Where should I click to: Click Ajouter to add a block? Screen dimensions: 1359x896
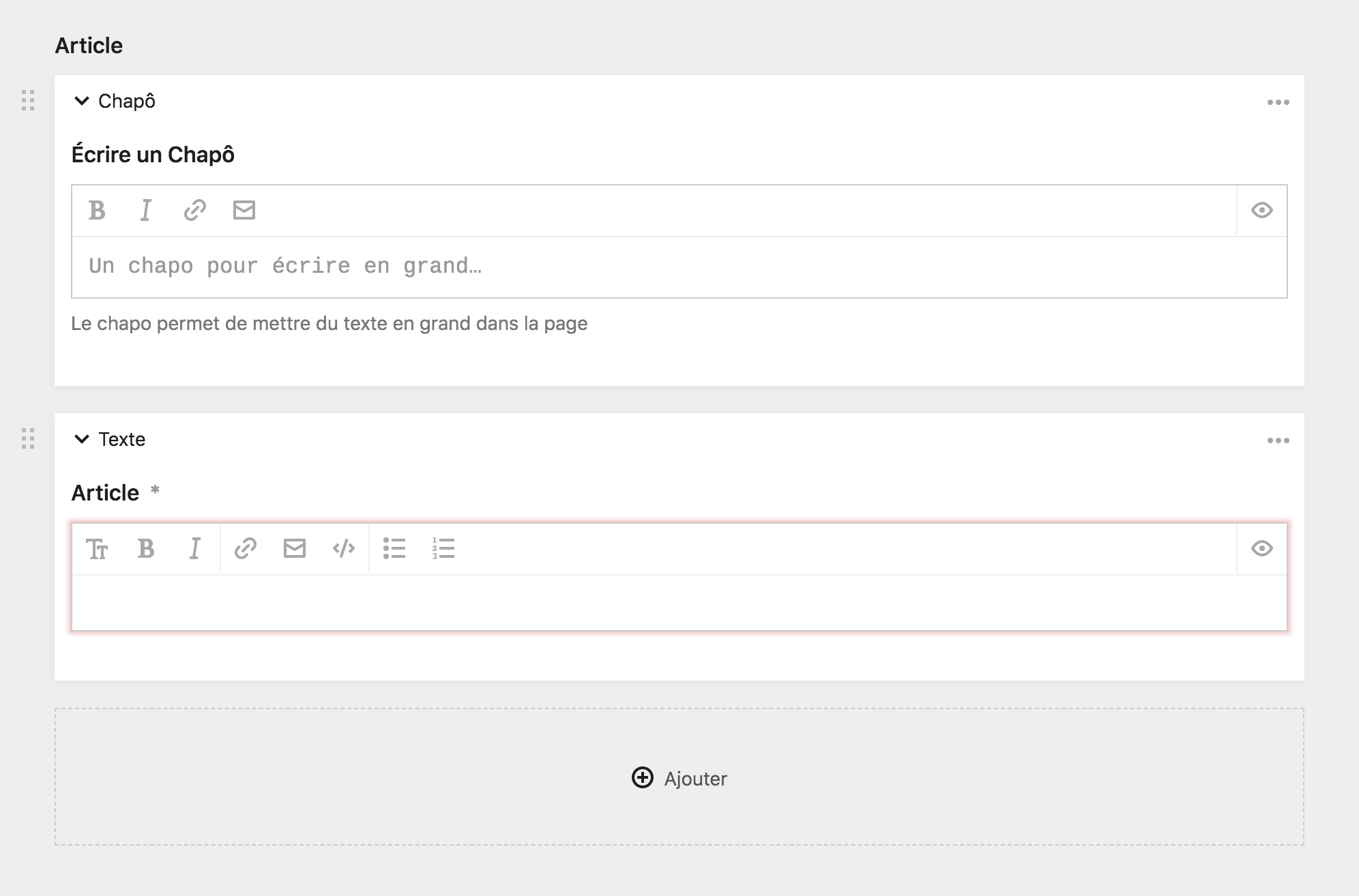point(679,778)
